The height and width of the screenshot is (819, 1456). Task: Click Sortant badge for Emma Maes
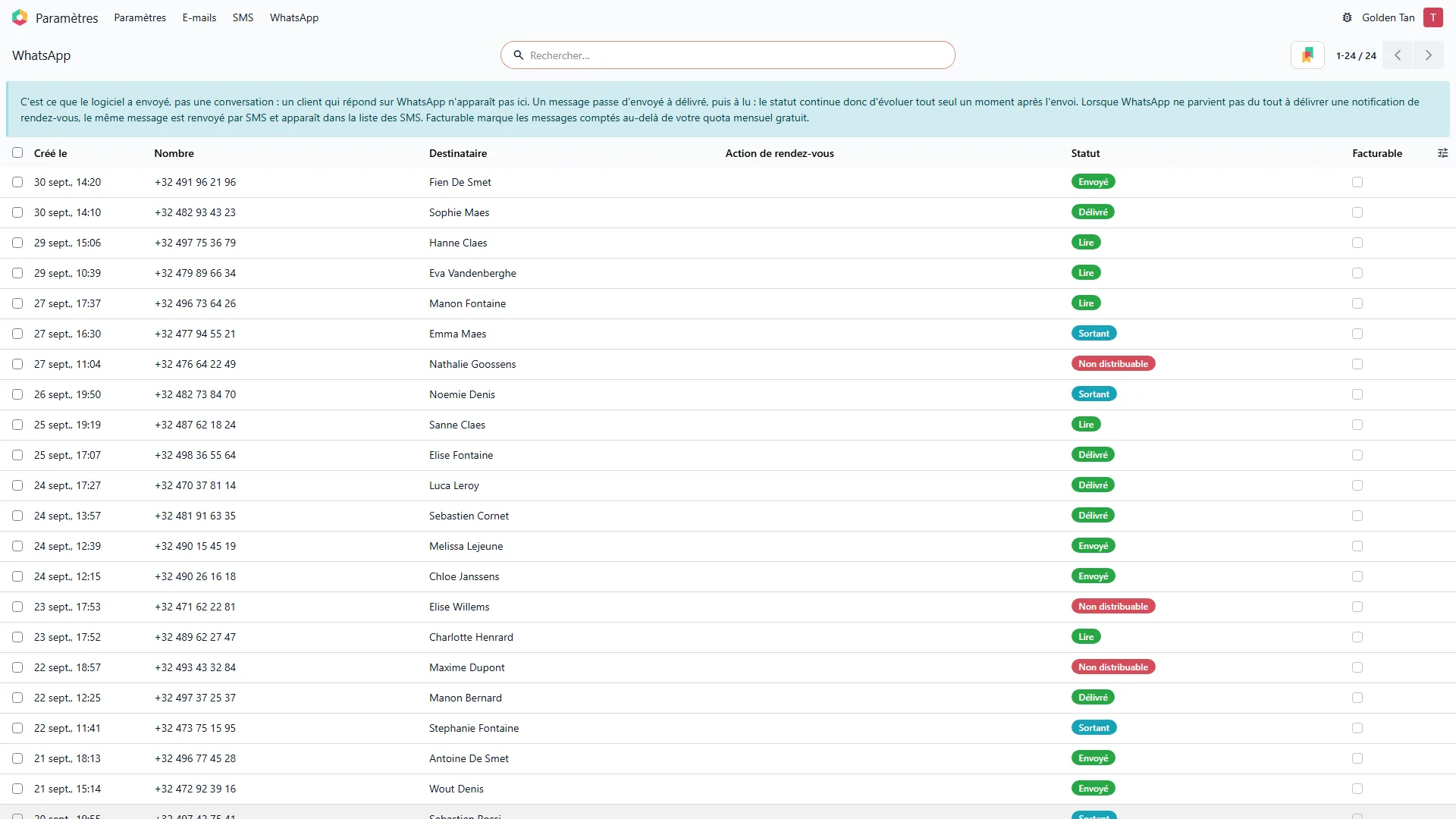(x=1094, y=334)
